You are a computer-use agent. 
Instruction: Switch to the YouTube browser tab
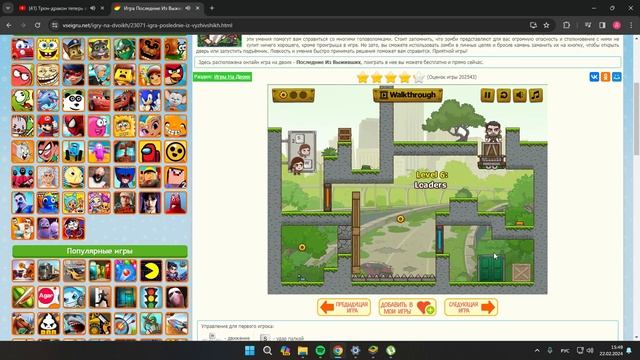61,8
